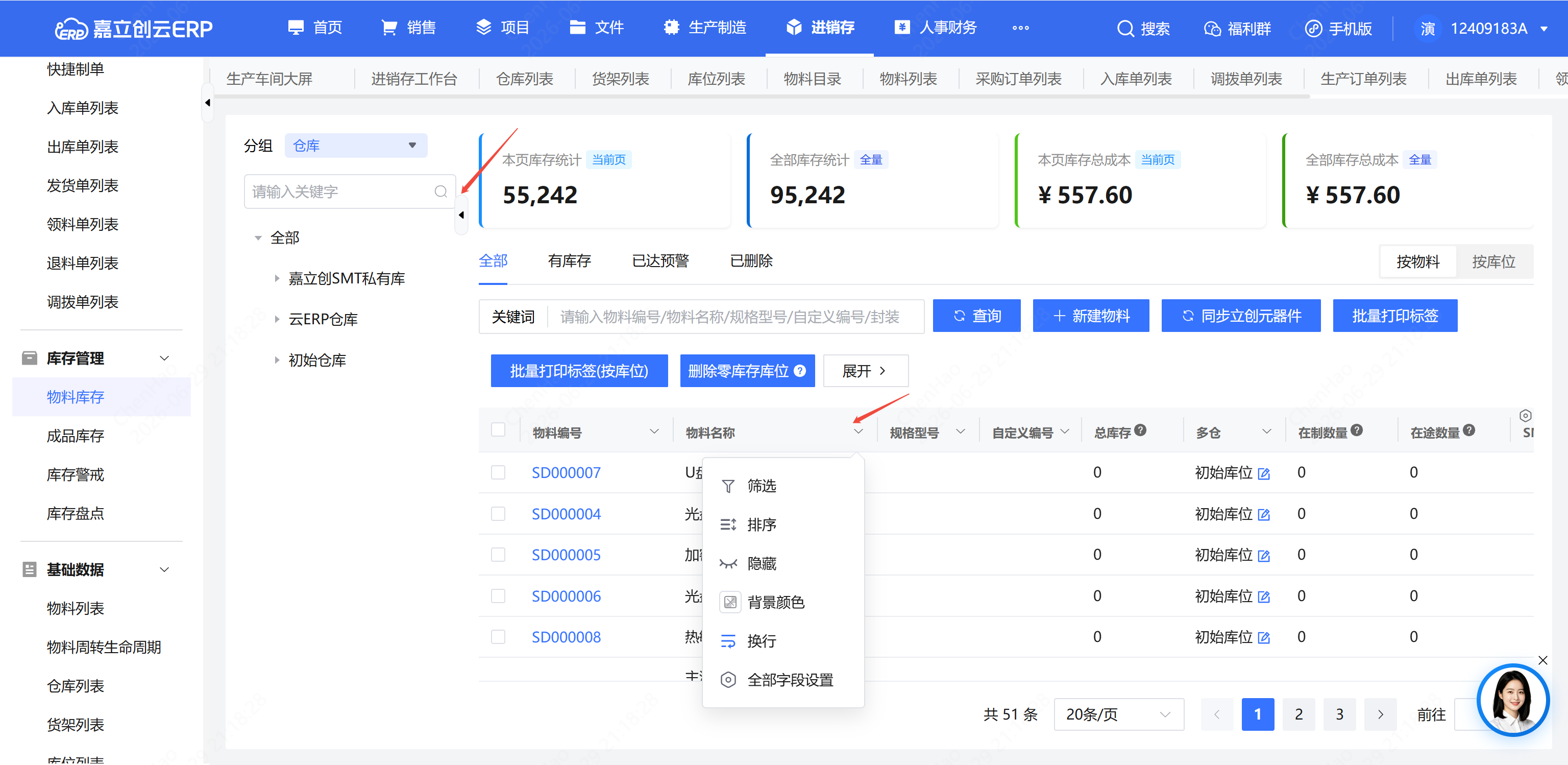Close the customer service avatar widget

1543,660
